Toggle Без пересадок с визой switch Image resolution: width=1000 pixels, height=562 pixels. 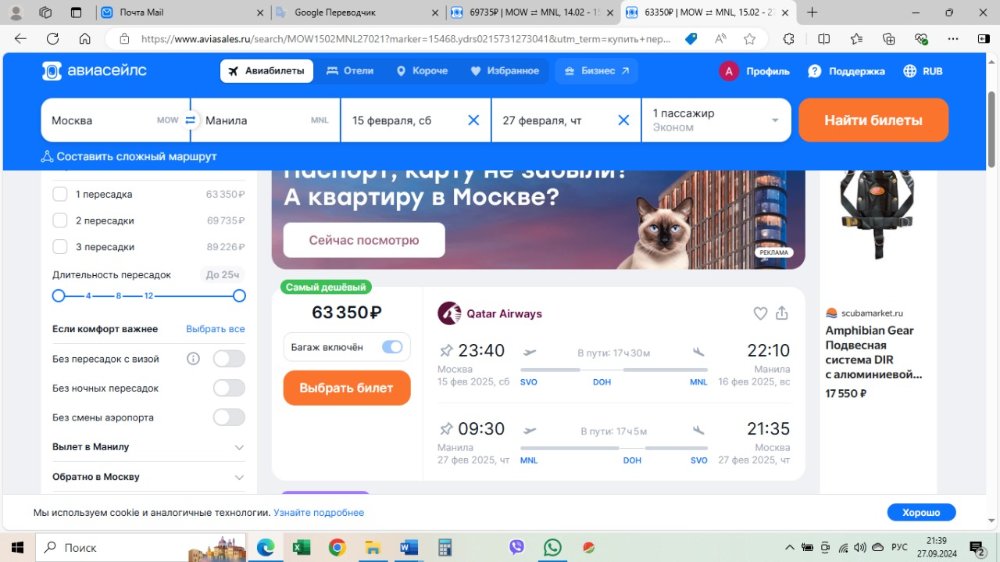(229, 359)
